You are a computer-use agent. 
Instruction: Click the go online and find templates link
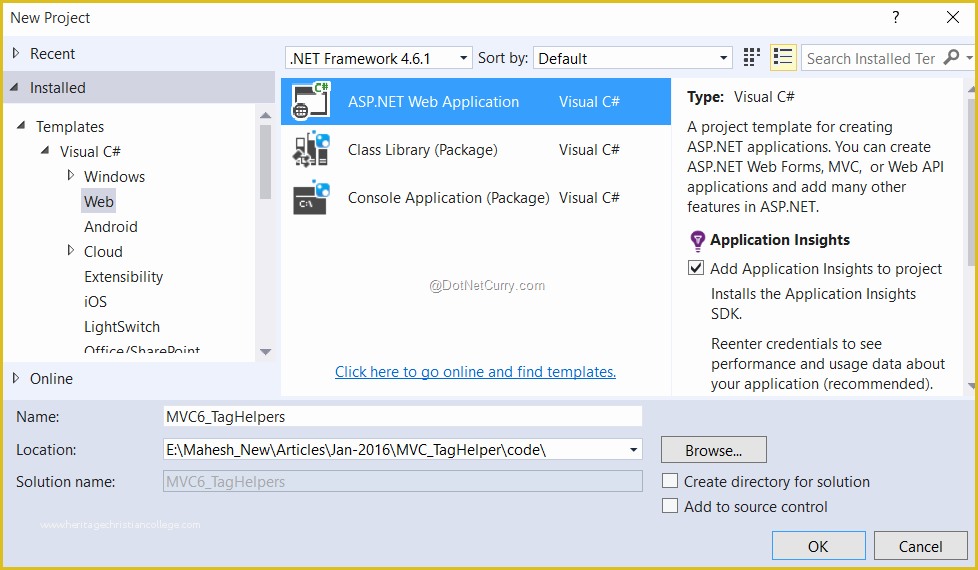(x=475, y=372)
